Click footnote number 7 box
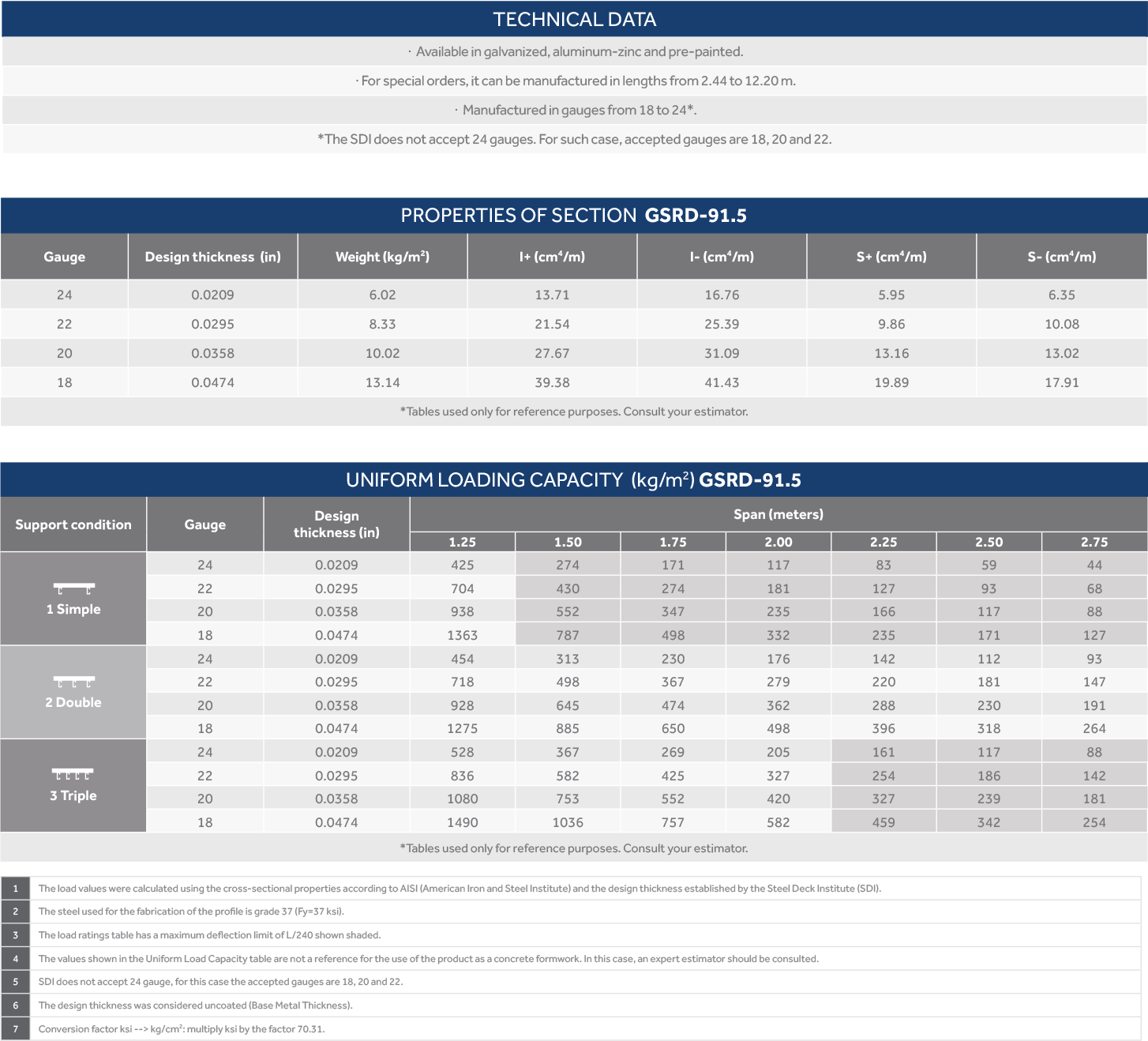The height and width of the screenshot is (1041, 1148). point(15,1029)
